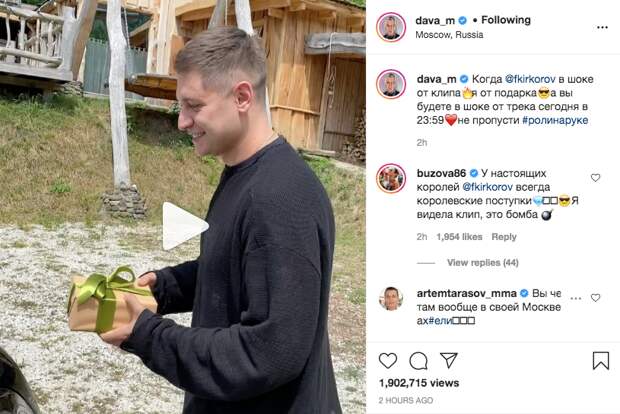Like the post with the heart icon

click(388, 361)
